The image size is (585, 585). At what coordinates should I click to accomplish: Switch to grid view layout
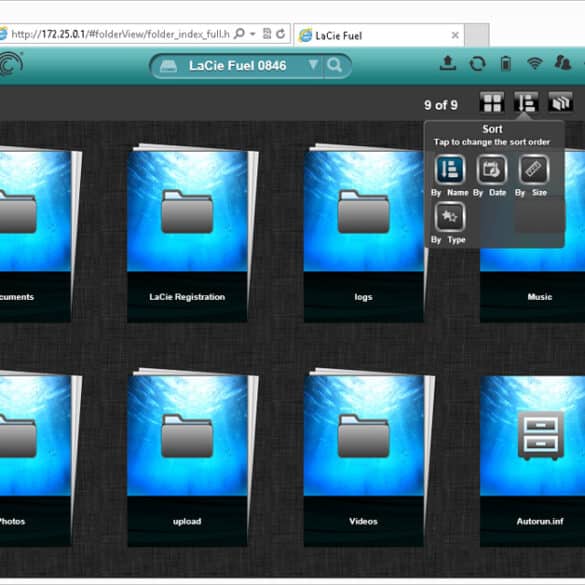(492, 102)
